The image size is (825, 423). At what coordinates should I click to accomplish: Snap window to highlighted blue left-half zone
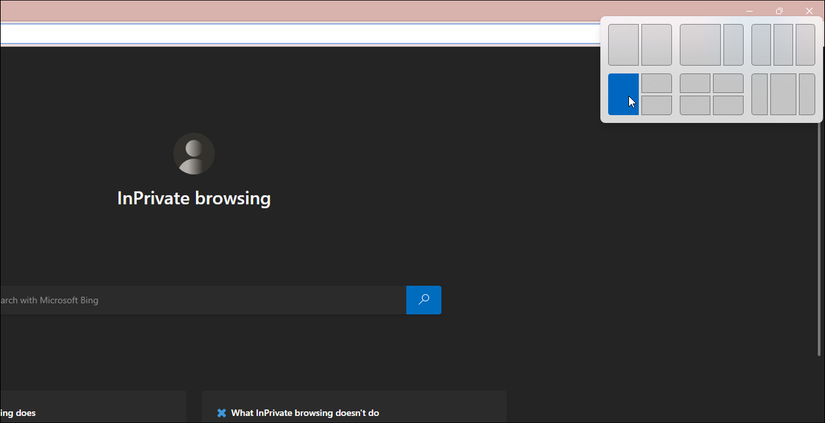pyautogui.click(x=623, y=94)
